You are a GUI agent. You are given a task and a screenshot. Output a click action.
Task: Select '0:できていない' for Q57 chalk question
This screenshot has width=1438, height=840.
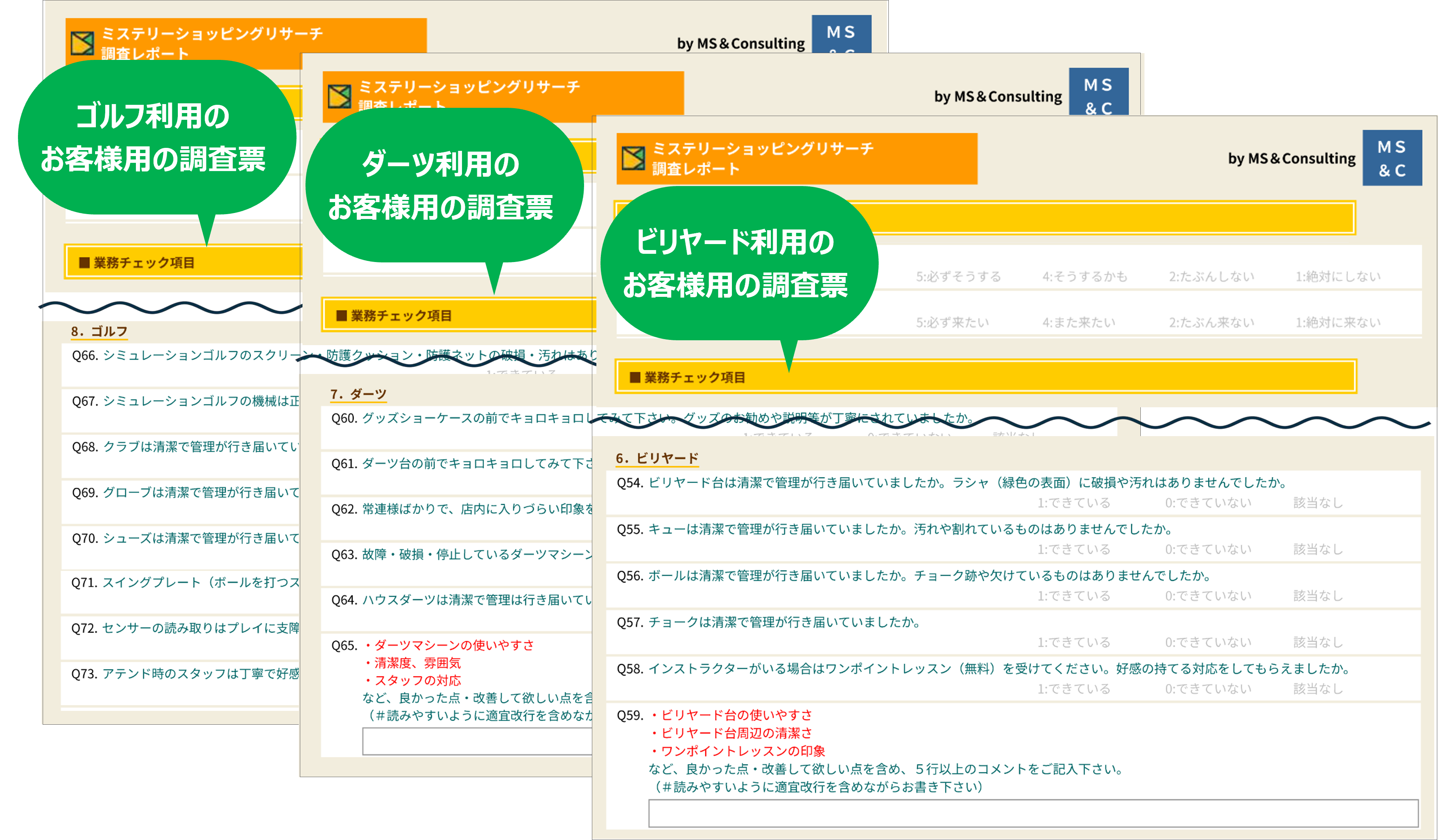coord(1208,643)
